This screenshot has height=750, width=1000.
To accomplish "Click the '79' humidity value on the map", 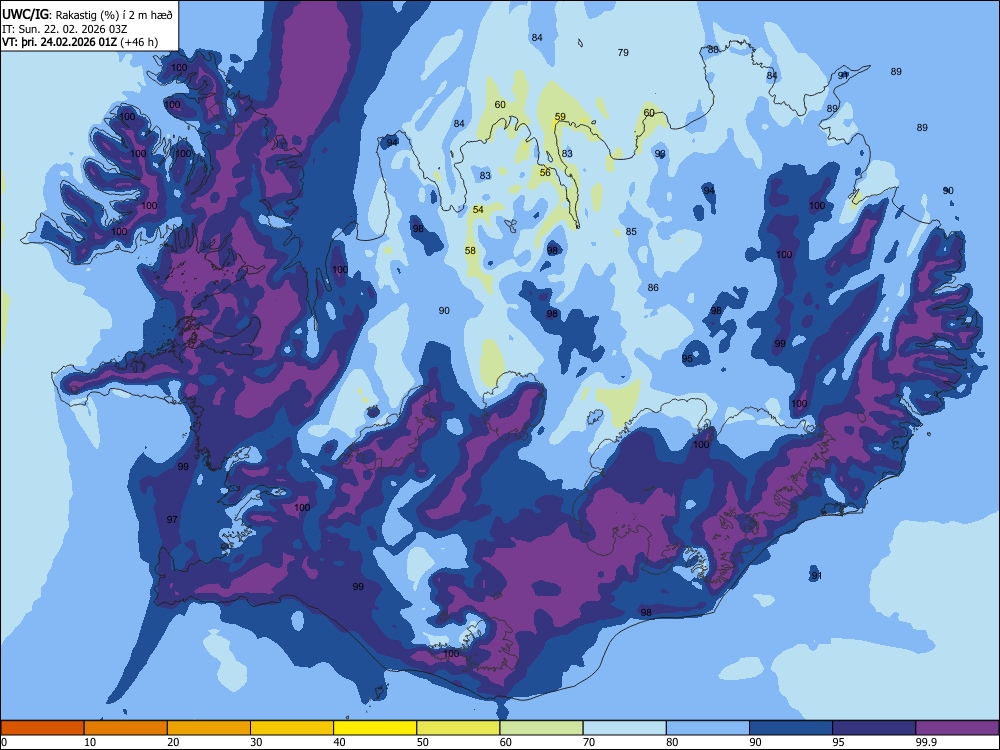I will point(623,52).
